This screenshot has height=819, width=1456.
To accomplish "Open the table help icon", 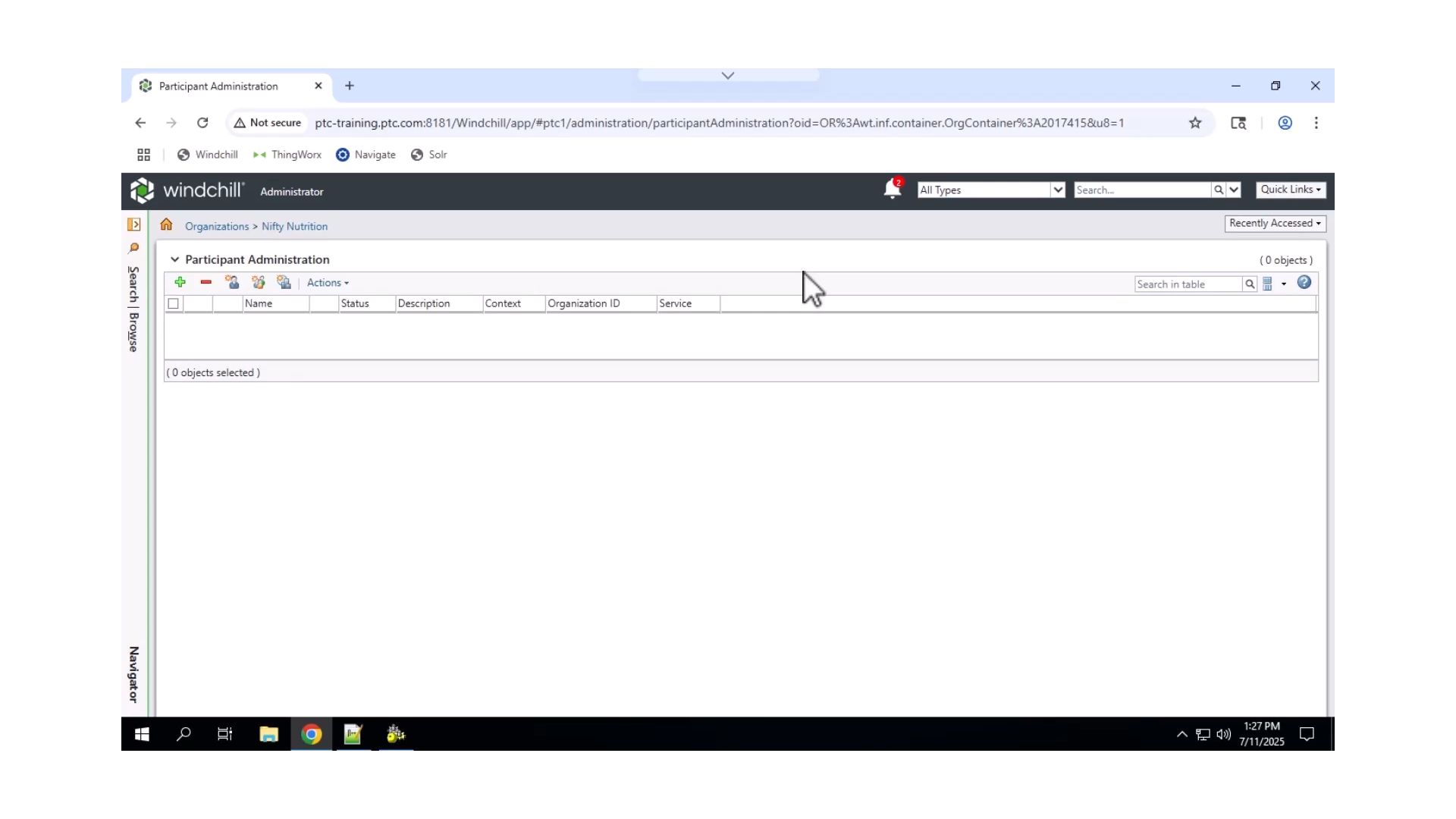I will (x=1304, y=283).
